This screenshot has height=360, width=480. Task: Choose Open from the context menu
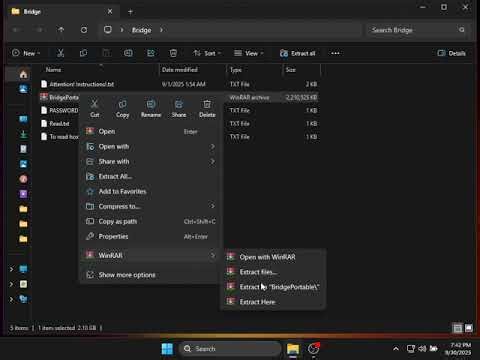(x=150, y=132)
